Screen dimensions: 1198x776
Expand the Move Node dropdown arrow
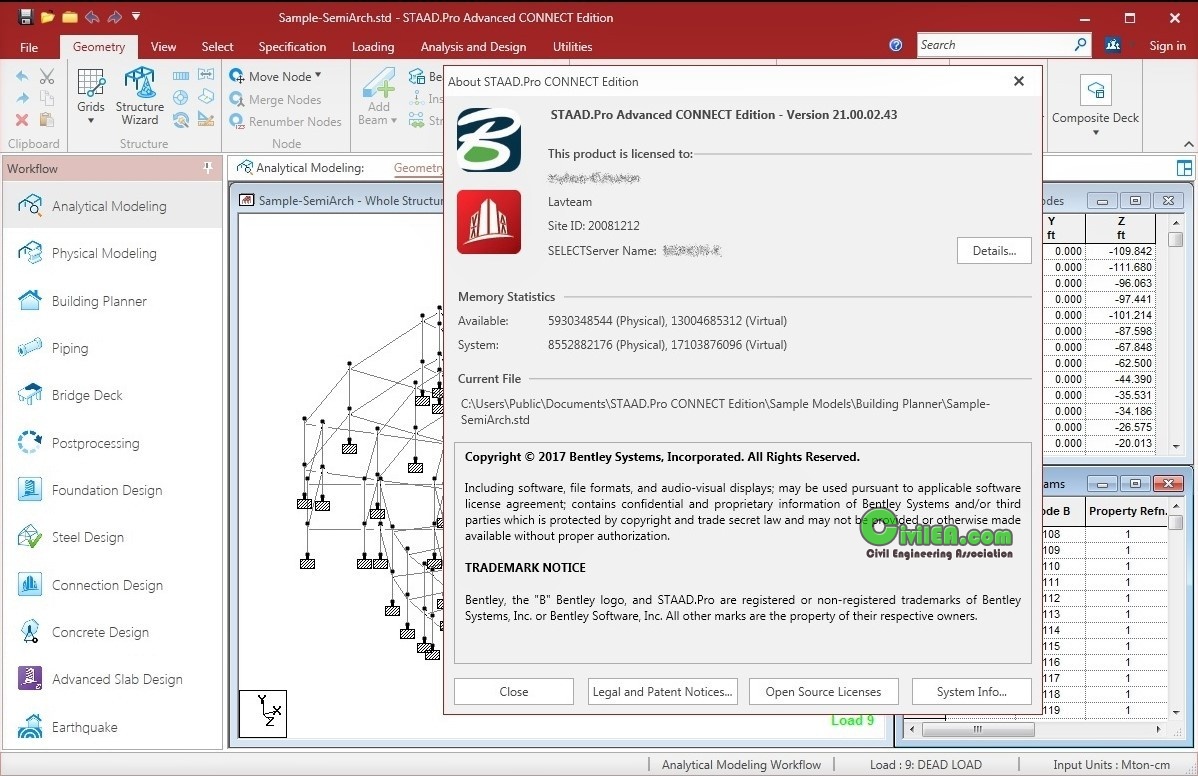(x=318, y=76)
